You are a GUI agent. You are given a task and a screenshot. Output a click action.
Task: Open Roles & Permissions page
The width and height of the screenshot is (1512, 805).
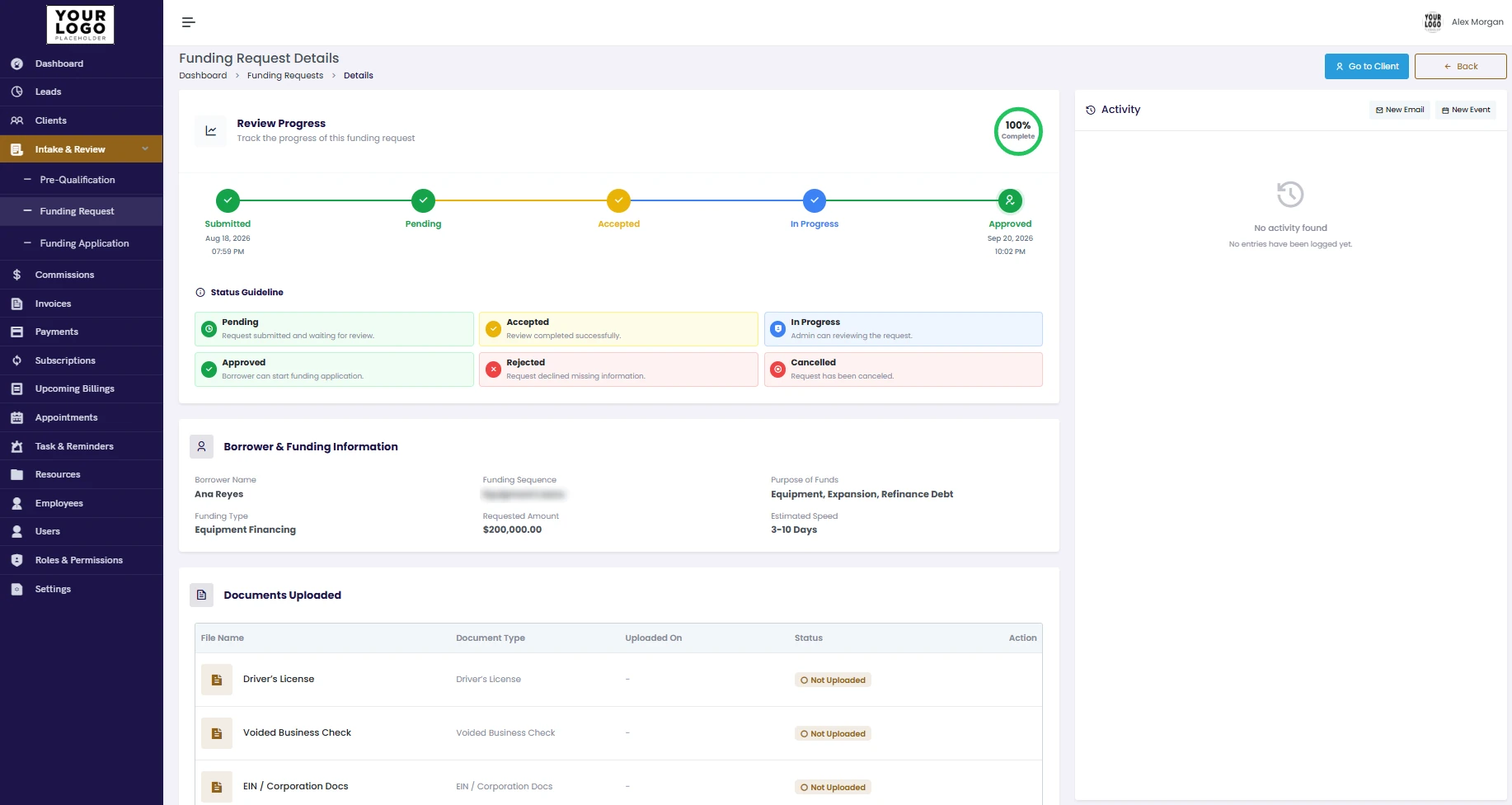tap(81, 560)
